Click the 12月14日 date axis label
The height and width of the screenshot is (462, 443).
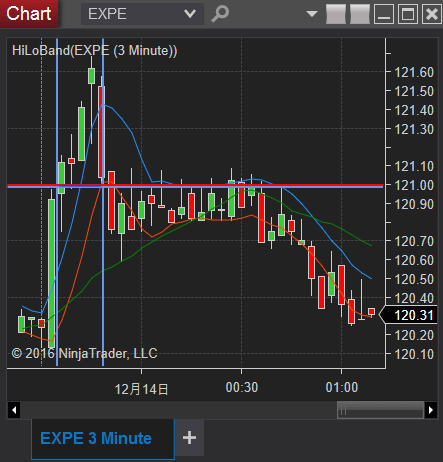(141, 389)
